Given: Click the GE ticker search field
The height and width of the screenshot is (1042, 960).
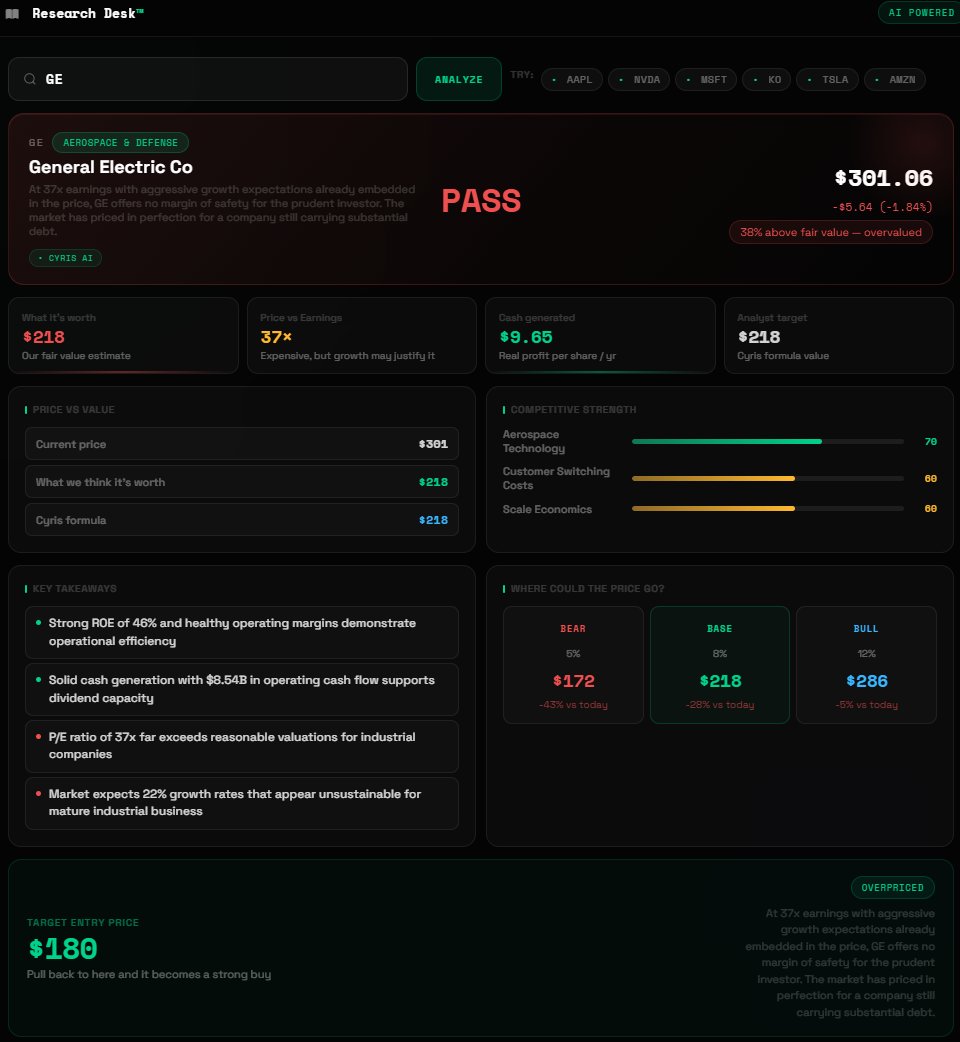Looking at the screenshot, I should [x=208, y=79].
